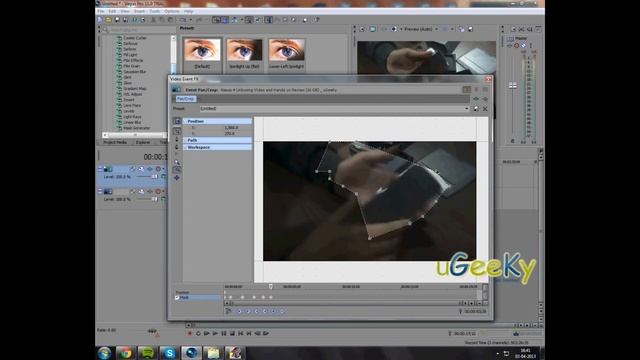Select the Anchor Deletion tool in Pan/Crop
Viewport: 640px width, 360px height.
(x=177, y=147)
